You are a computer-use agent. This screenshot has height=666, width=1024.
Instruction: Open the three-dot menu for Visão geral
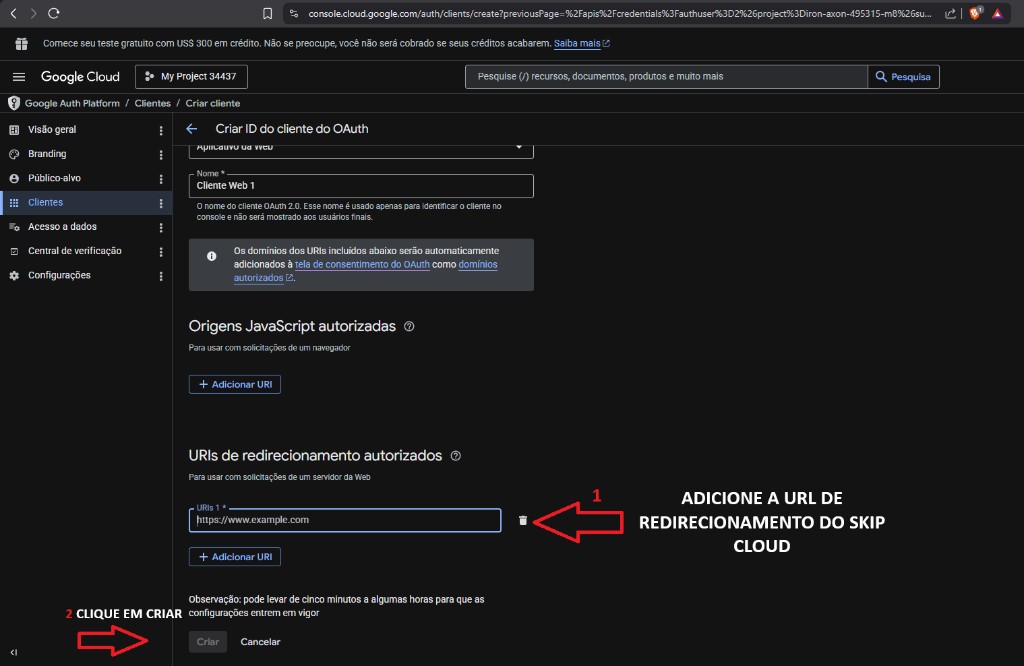tap(161, 131)
